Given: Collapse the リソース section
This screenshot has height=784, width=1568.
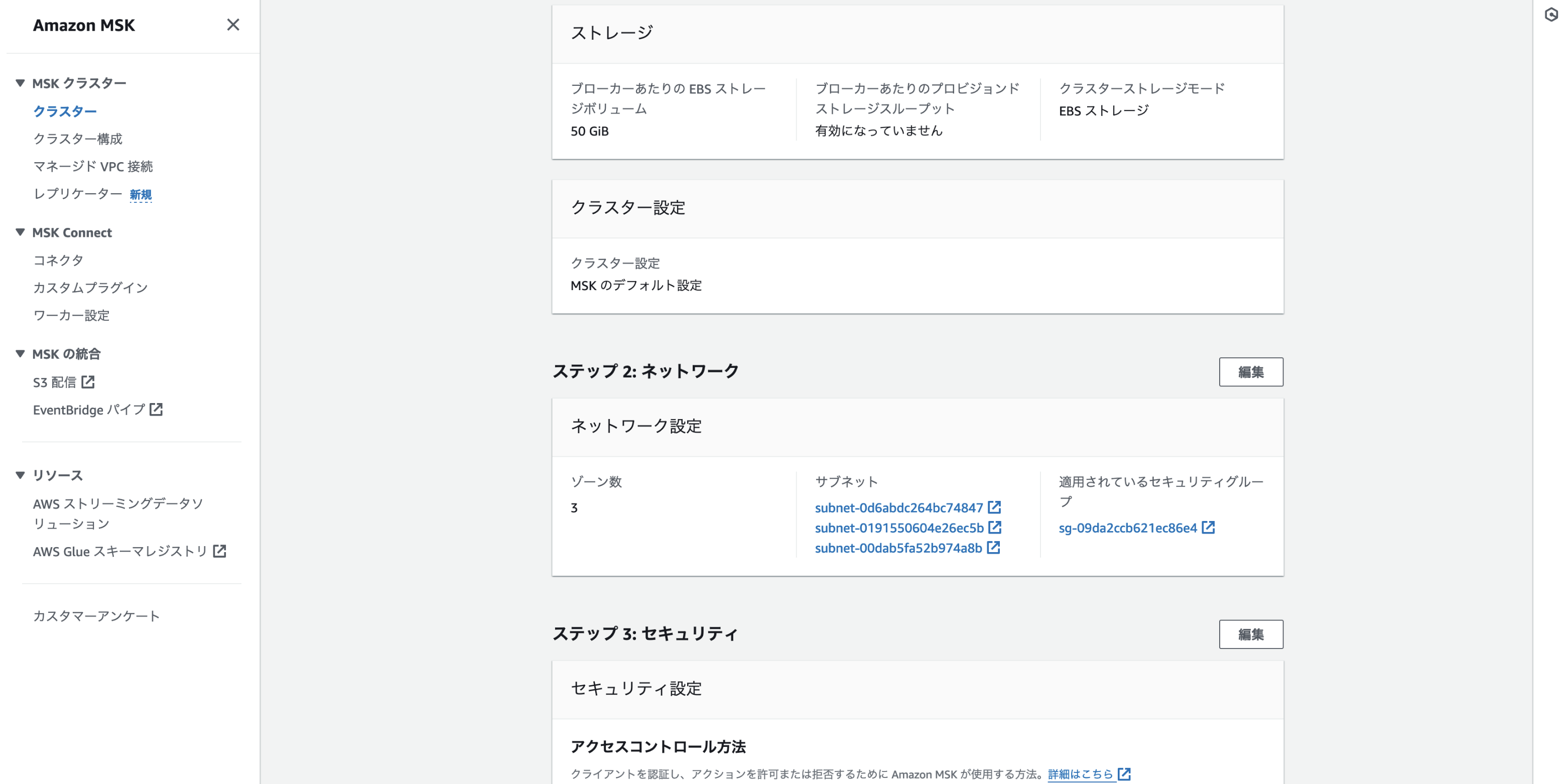Looking at the screenshot, I should click(20, 475).
